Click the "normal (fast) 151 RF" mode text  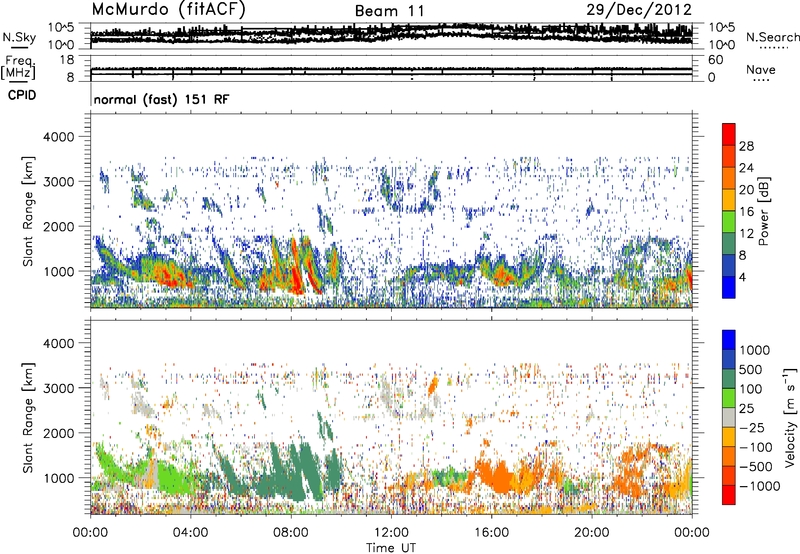click(162, 99)
